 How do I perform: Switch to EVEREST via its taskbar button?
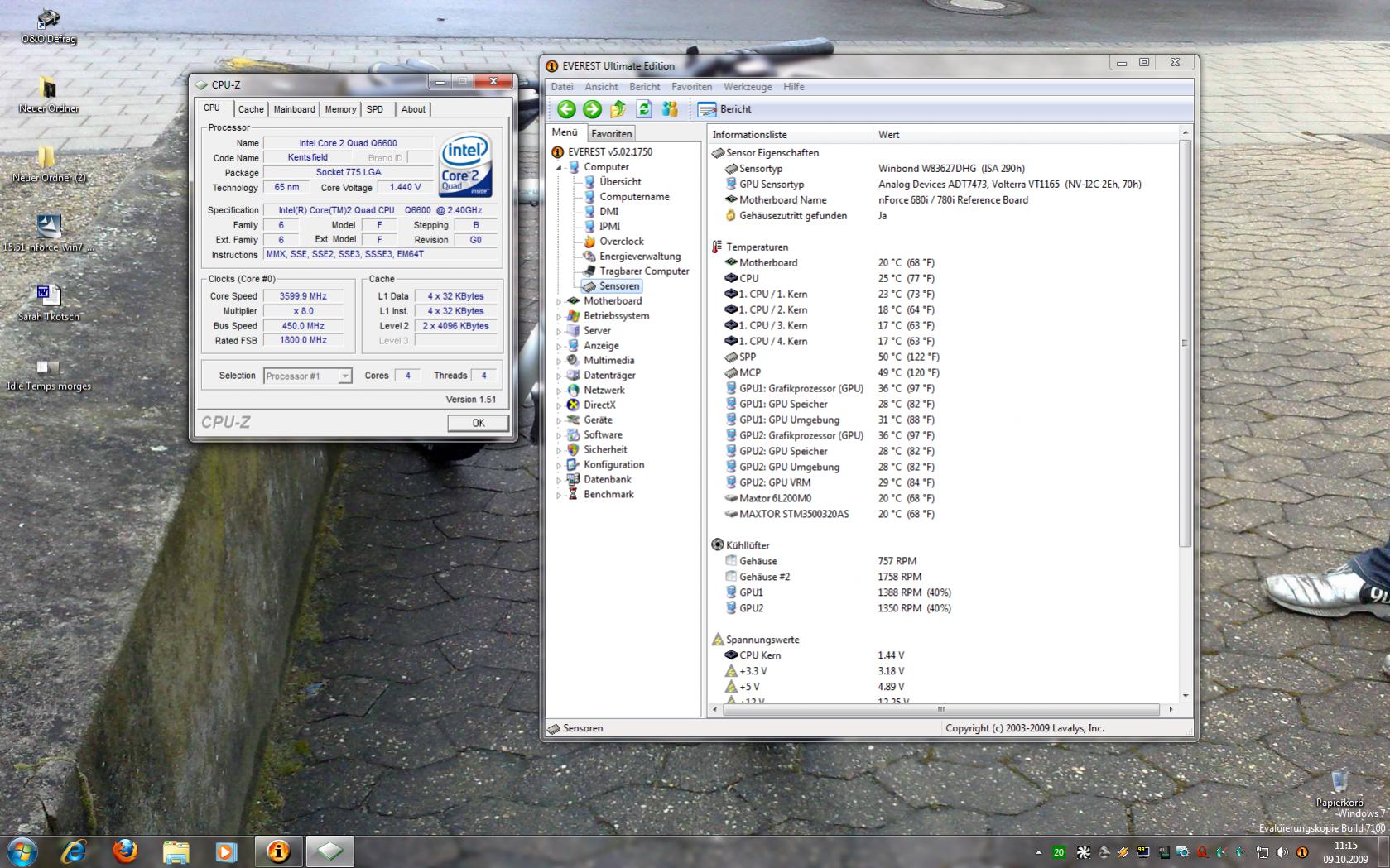pyautogui.click(x=279, y=851)
